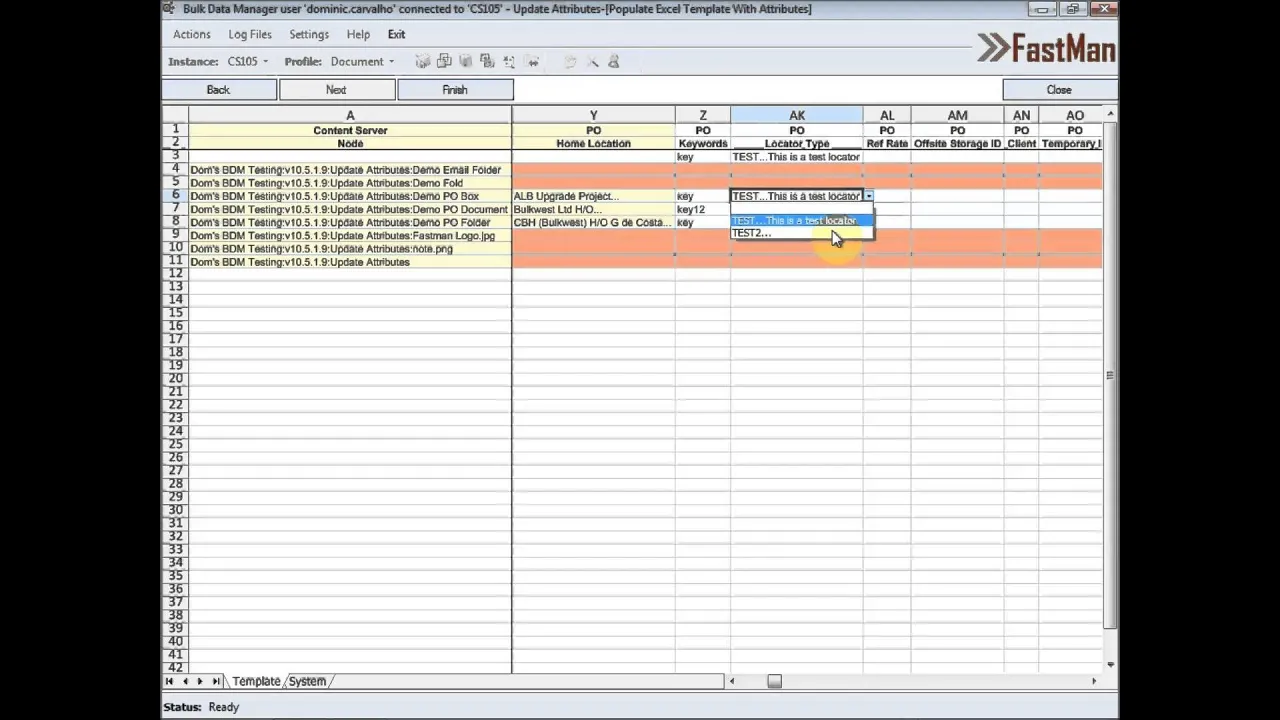1280x720 pixels.
Task: Click the 'Demo Email Folder' node cell
Action: coord(350,170)
